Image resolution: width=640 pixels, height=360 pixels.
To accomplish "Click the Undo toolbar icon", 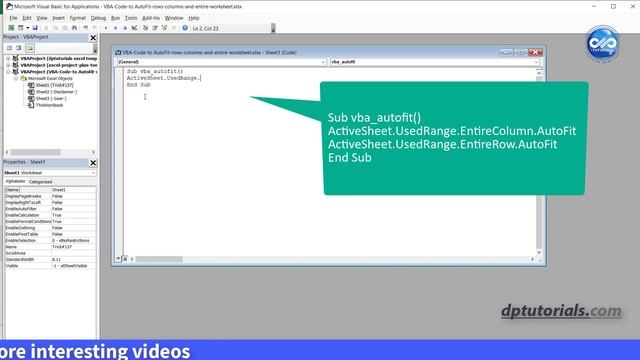I will tap(86, 28).
